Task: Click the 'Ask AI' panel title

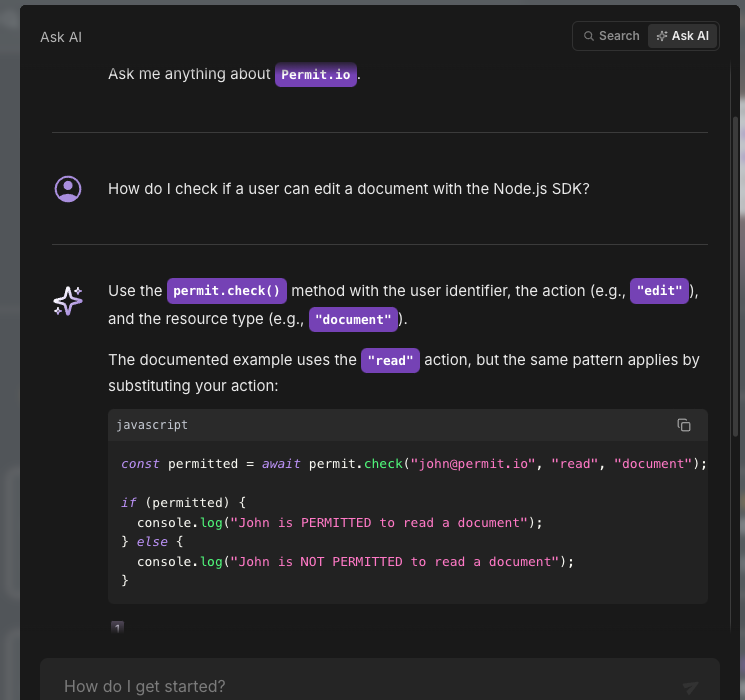Action: tap(61, 37)
